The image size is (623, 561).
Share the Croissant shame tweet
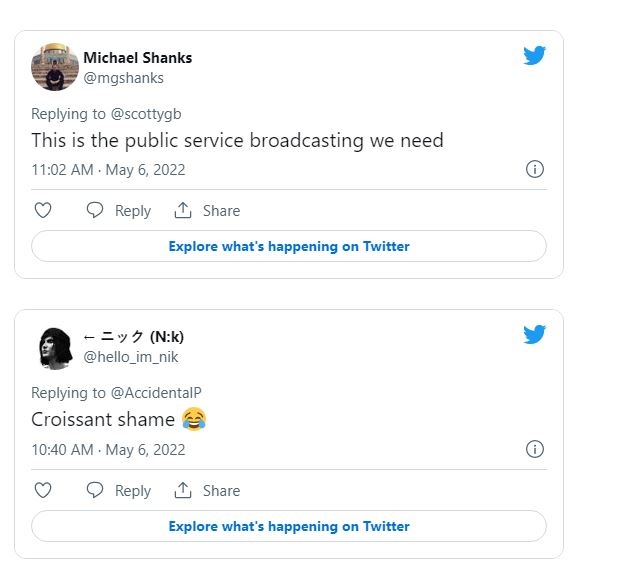coord(207,490)
